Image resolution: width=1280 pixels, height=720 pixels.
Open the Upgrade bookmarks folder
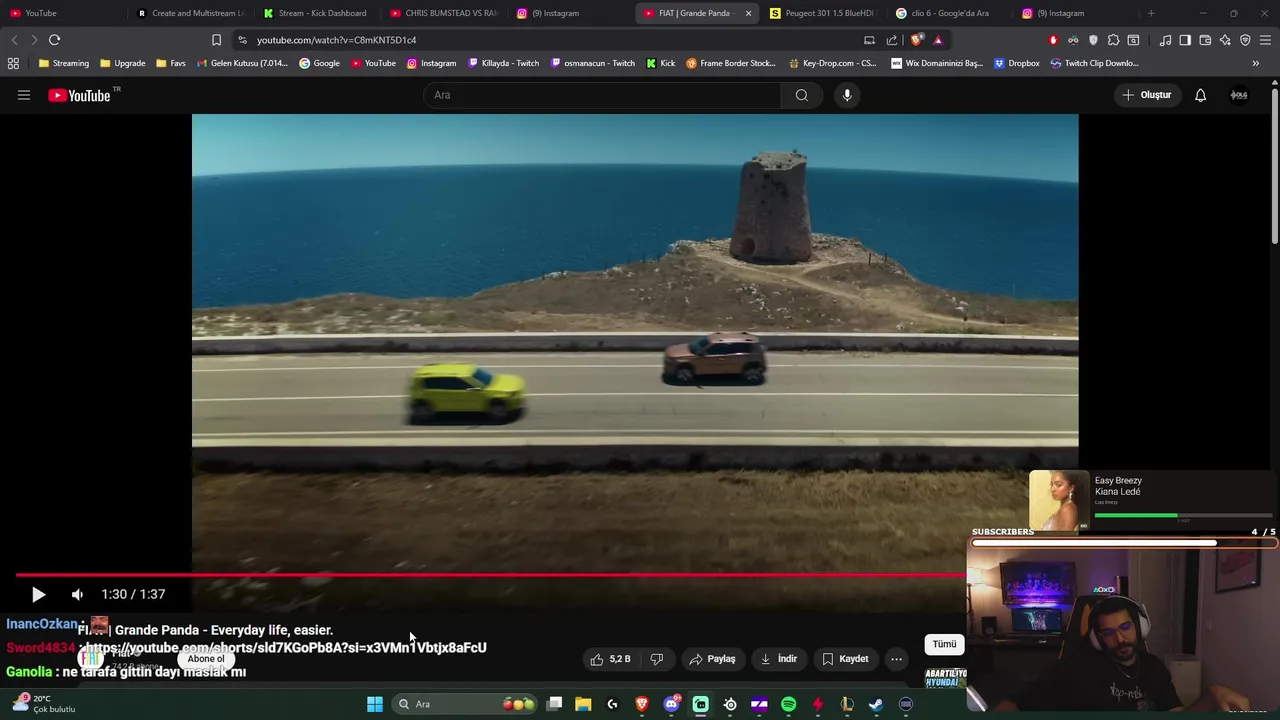click(x=122, y=63)
